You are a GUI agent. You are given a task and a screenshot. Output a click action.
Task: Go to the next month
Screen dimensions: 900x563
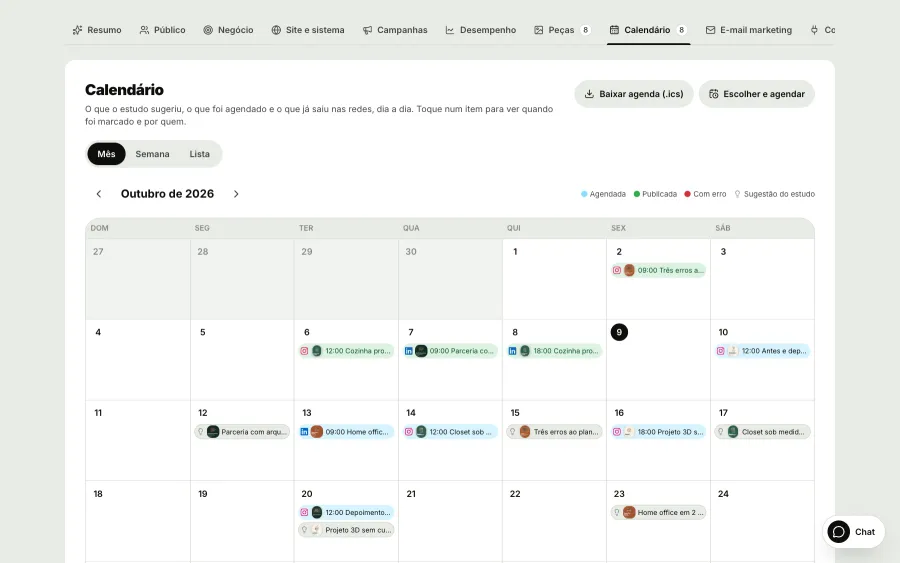click(236, 194)
